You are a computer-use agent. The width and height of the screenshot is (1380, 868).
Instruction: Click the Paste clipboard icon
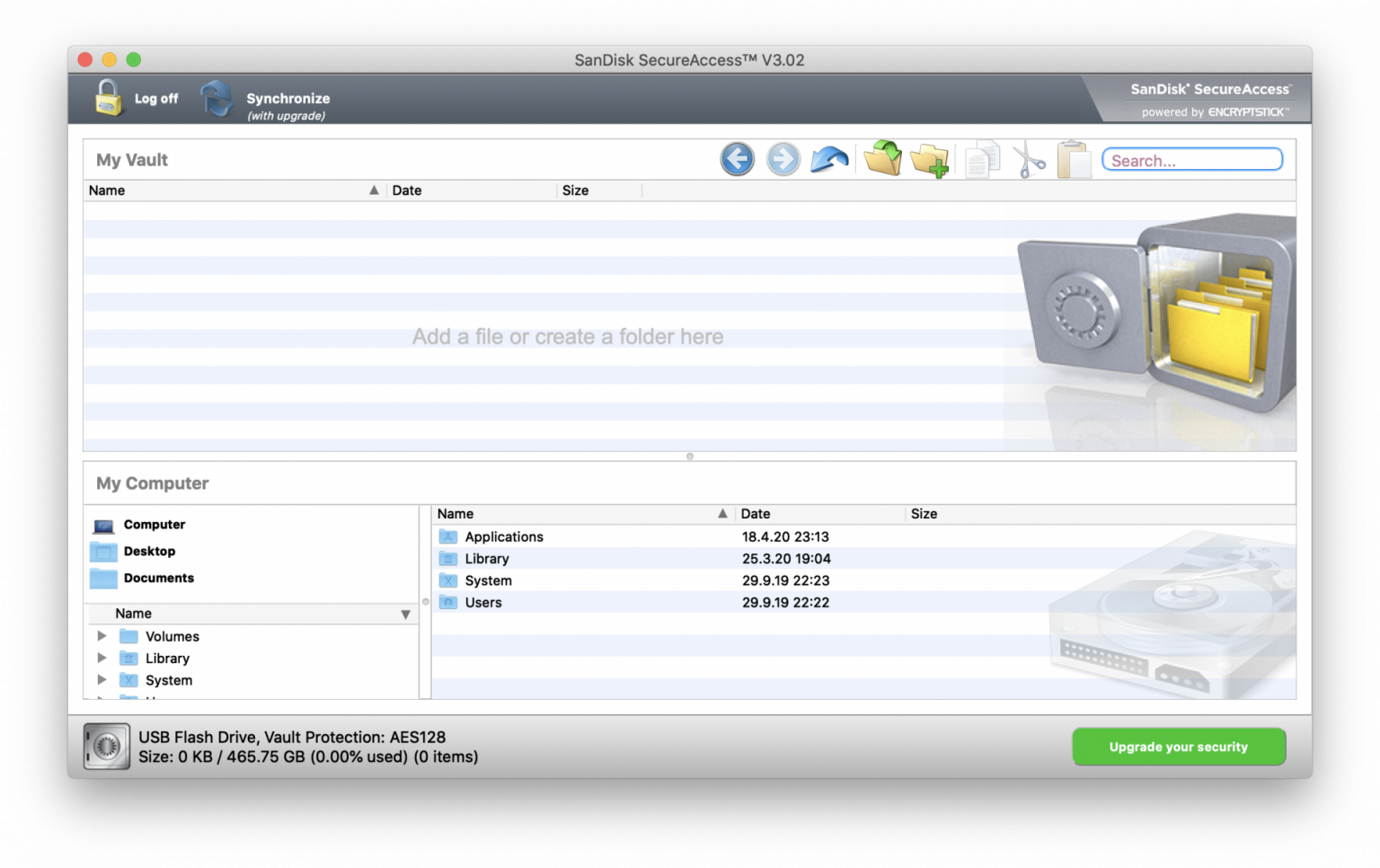coord(1074,160)
